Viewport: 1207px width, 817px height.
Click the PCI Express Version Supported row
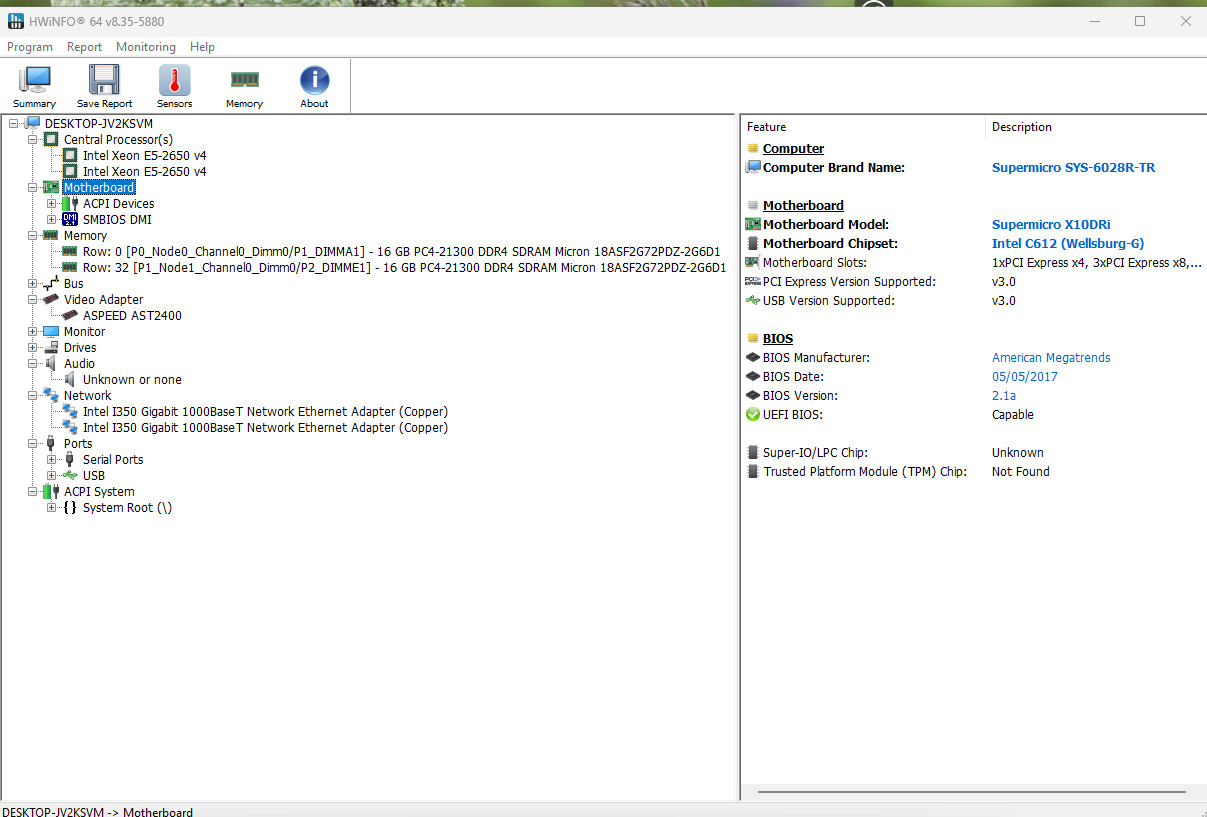974,282
